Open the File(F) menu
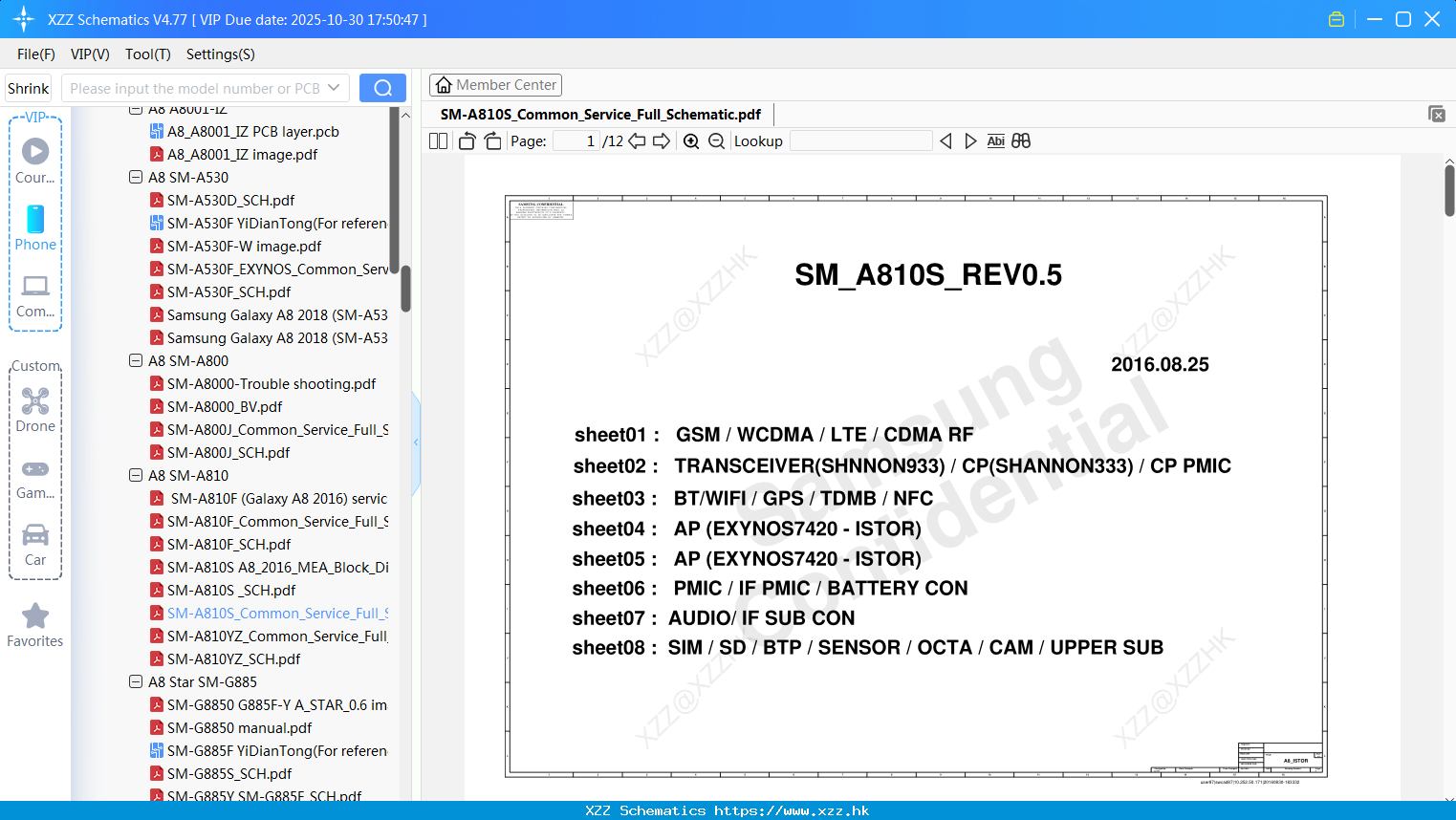The image size is (1456, 820). click(36, 54)
